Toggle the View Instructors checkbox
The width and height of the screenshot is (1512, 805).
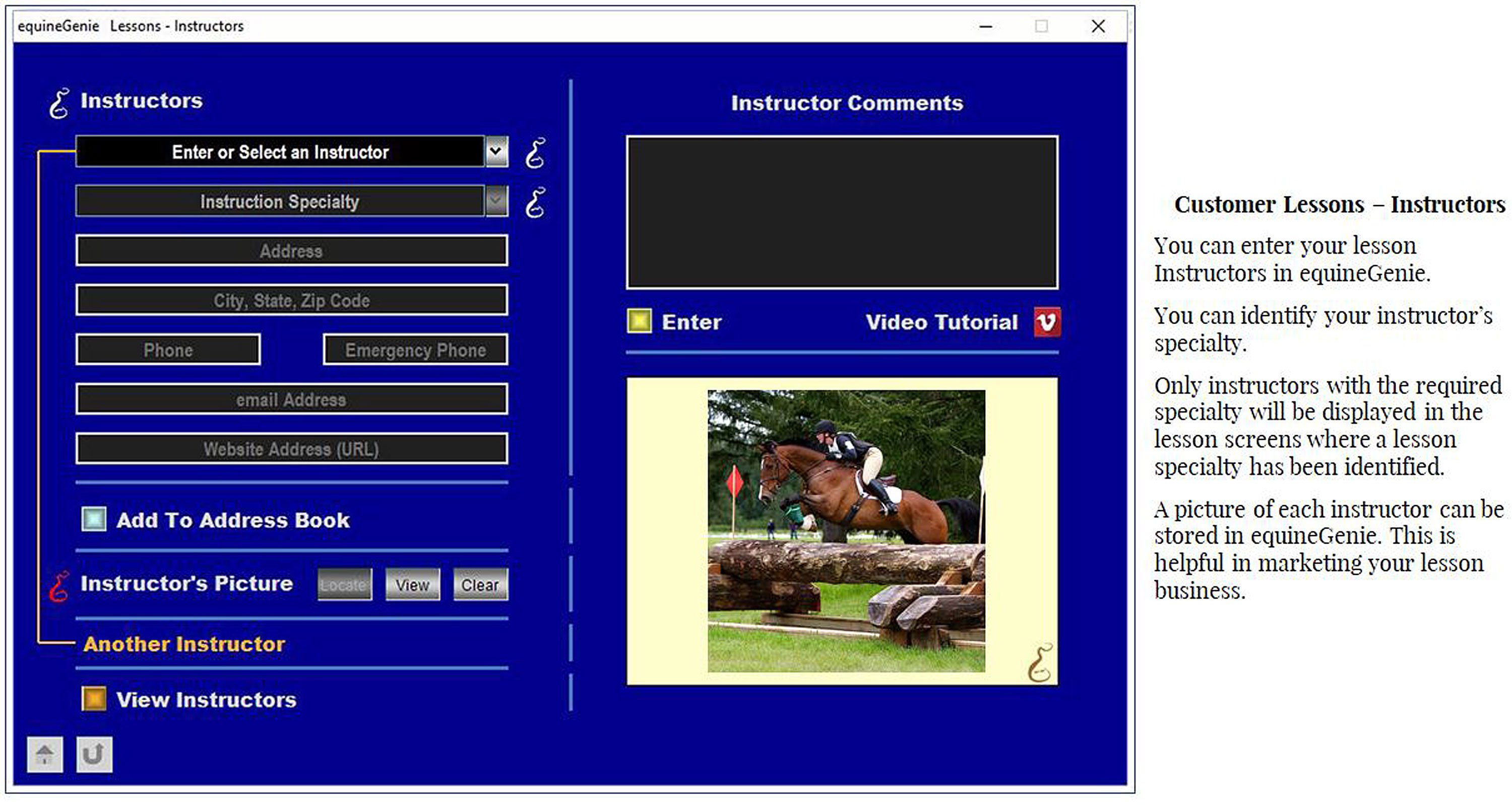[95, 699]
